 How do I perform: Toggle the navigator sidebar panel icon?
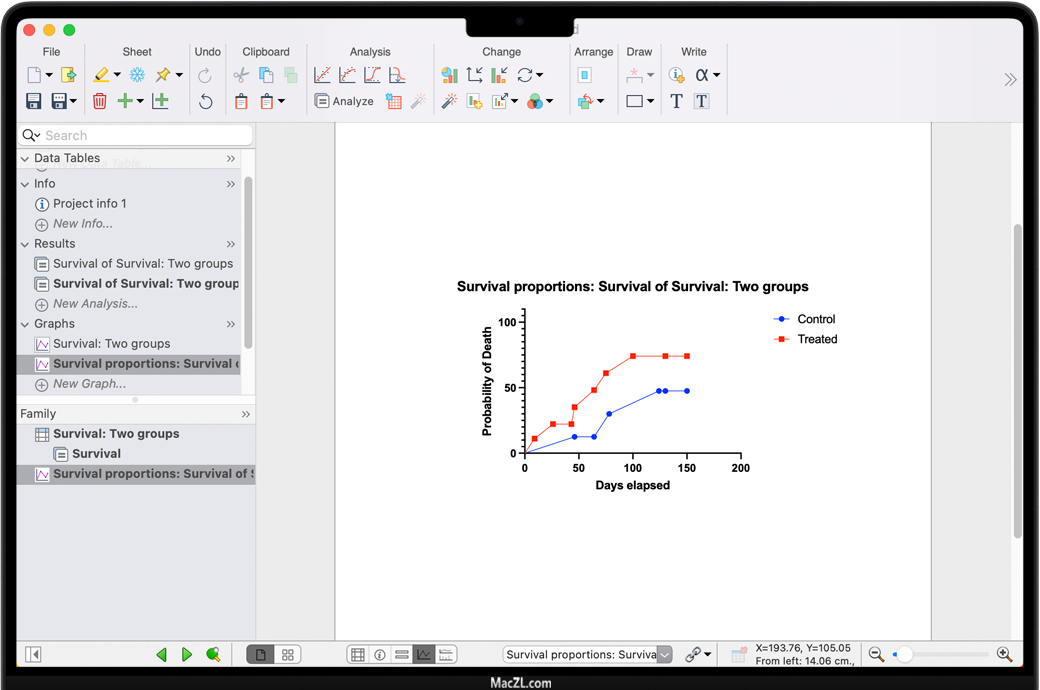[33, 655]
